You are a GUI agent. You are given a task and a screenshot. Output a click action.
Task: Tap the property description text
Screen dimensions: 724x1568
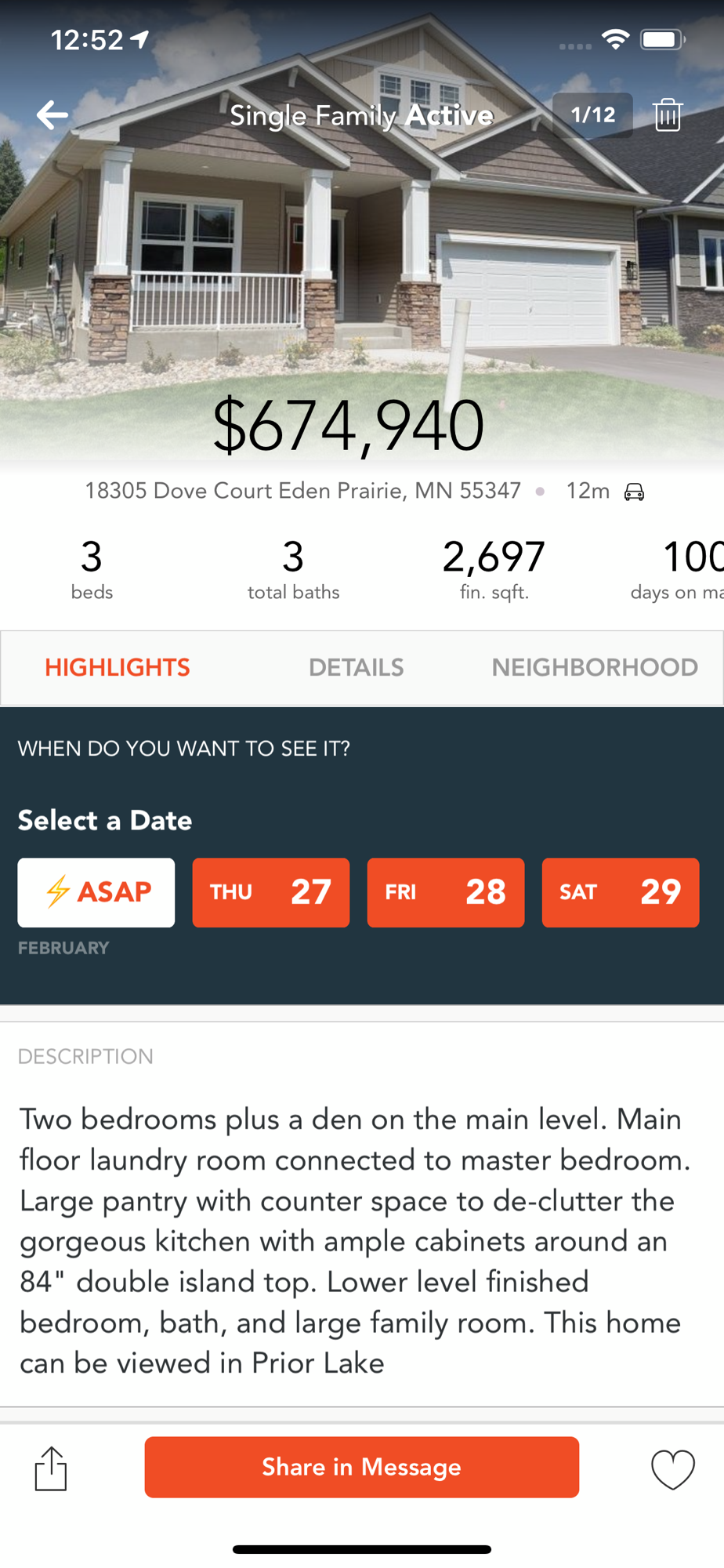tap(356, 1241)
